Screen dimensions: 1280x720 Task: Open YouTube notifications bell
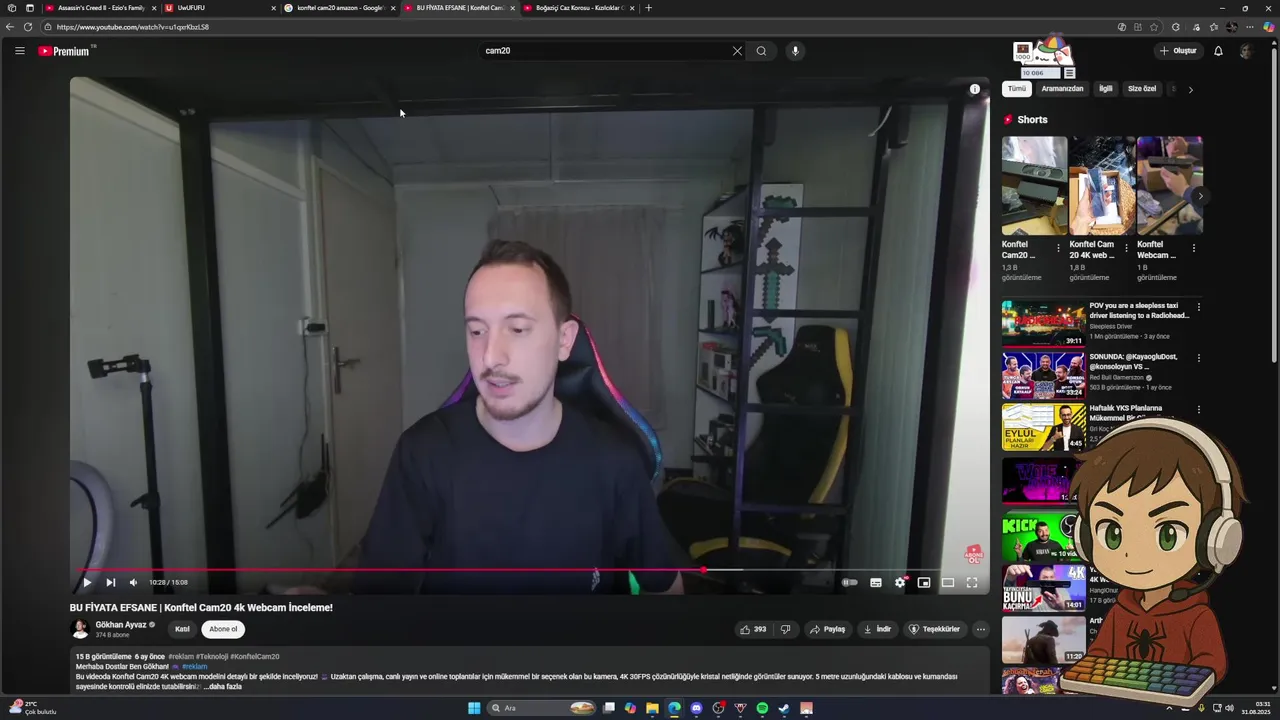pos(1218,51)
